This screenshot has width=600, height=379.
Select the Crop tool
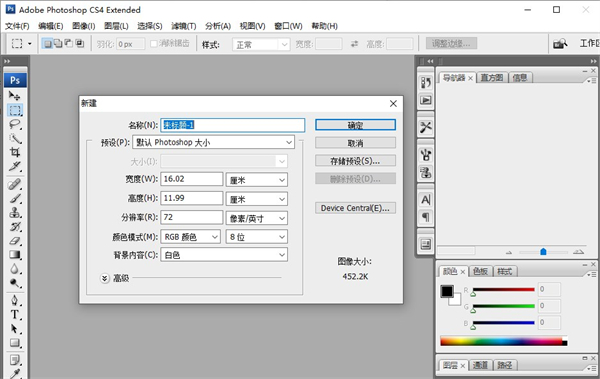click(x=15, y=152)
